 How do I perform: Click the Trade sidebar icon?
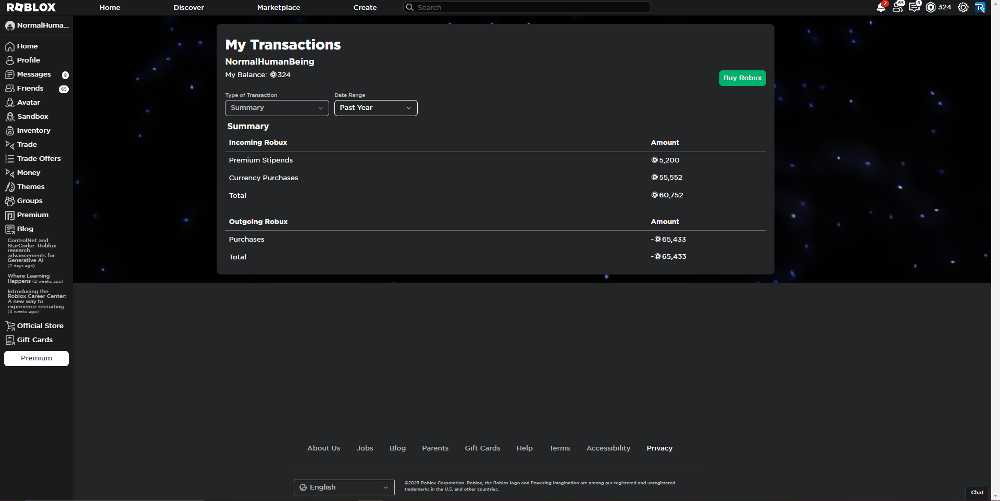tap(10, 145)
